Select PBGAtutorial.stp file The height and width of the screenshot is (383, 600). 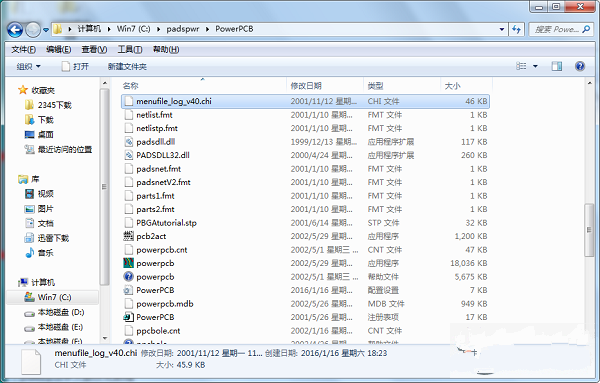click(166, 223)
